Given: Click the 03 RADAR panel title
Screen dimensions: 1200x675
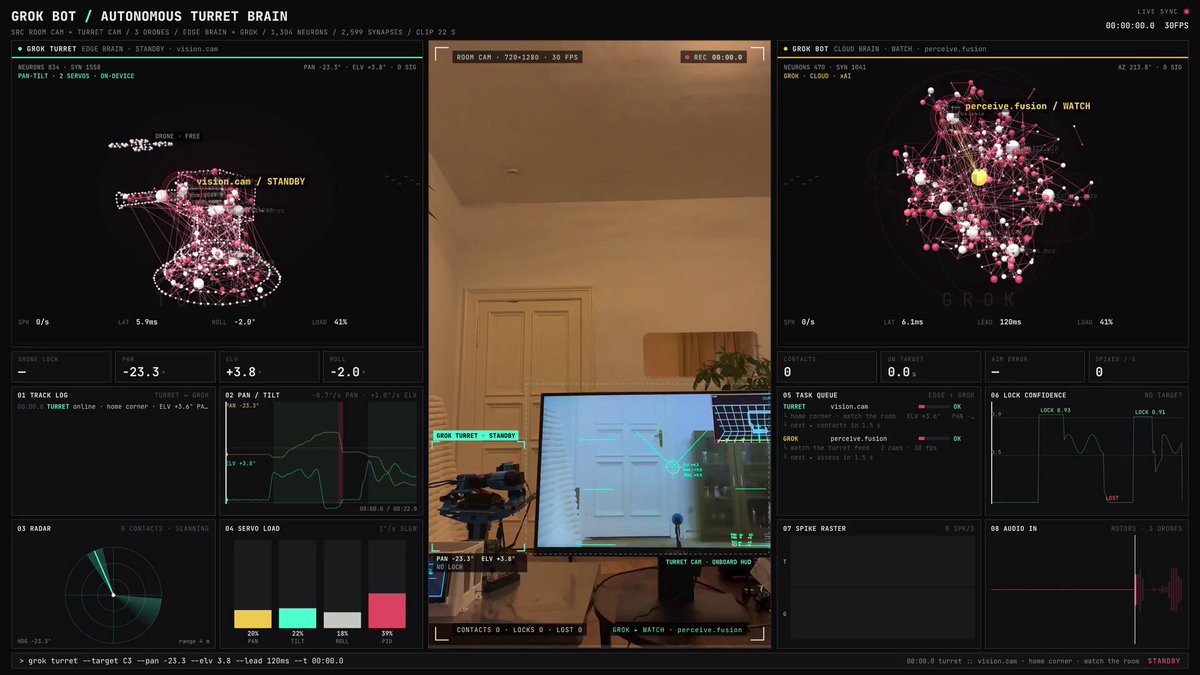Looking at the screenshot, I should [34, 528].
